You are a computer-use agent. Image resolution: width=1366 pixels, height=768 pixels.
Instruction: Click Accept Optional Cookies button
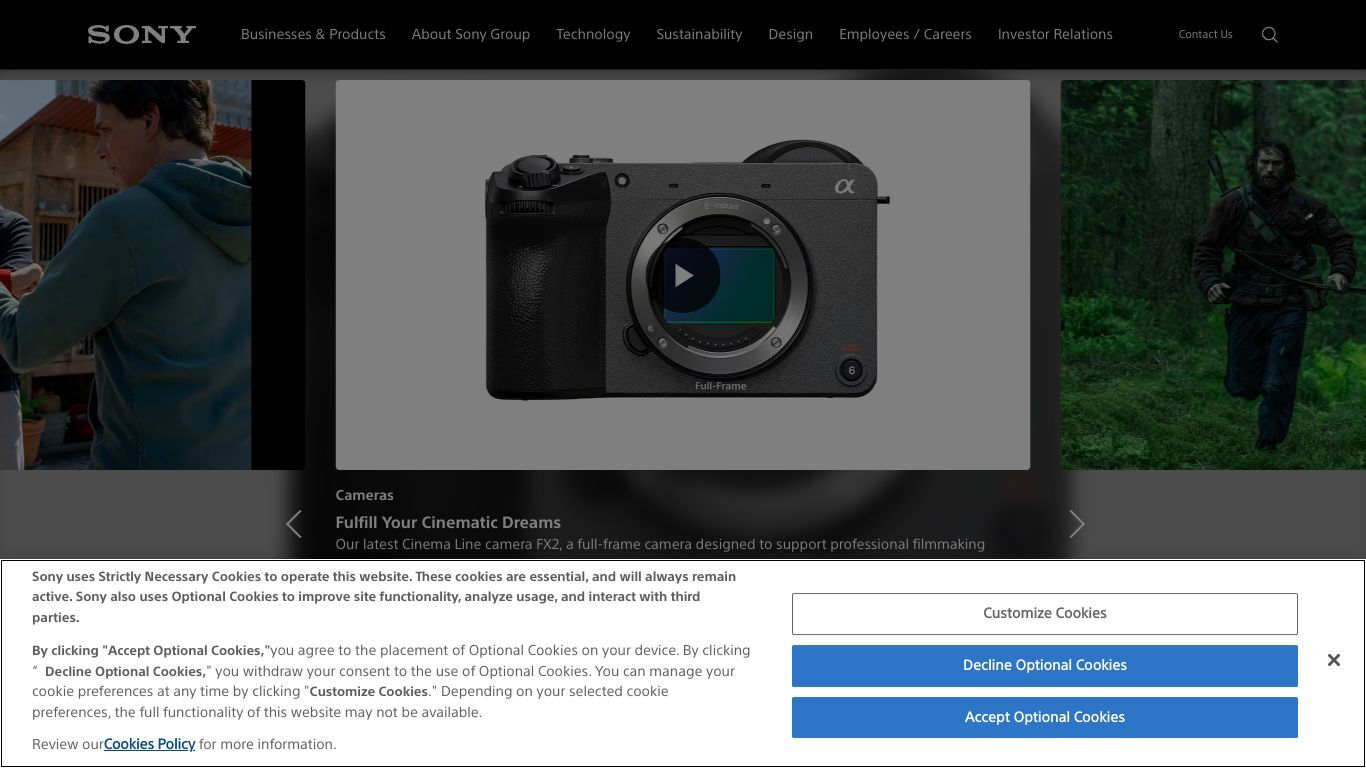(1045, 717)
